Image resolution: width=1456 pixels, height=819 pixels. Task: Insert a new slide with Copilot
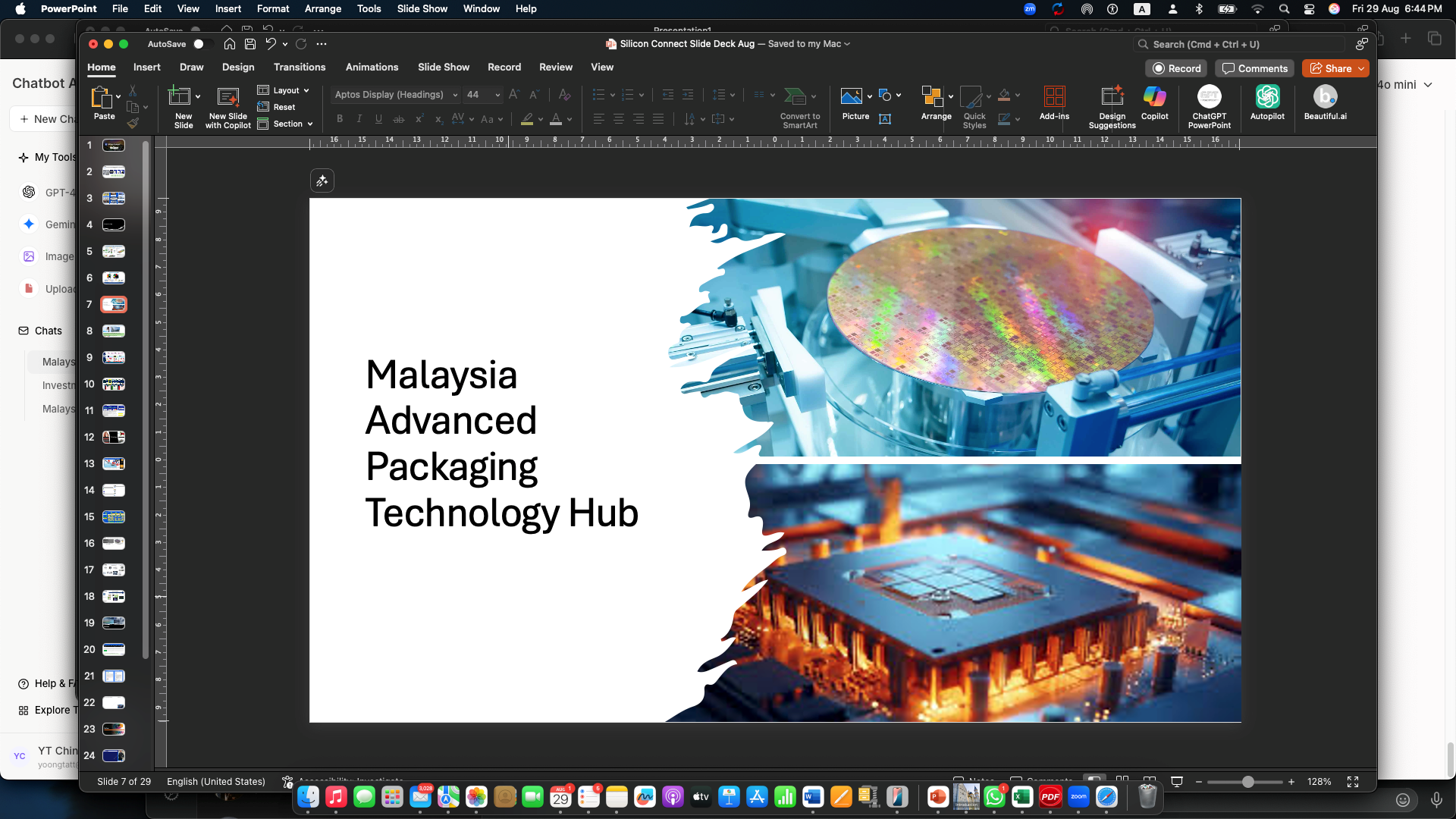(x=227, y=99)
